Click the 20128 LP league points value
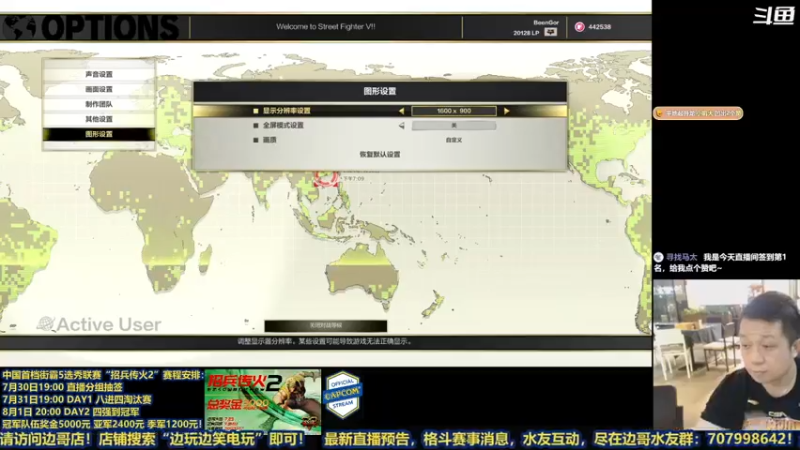This screenshot has height=450, width=800. coord(526,33)
